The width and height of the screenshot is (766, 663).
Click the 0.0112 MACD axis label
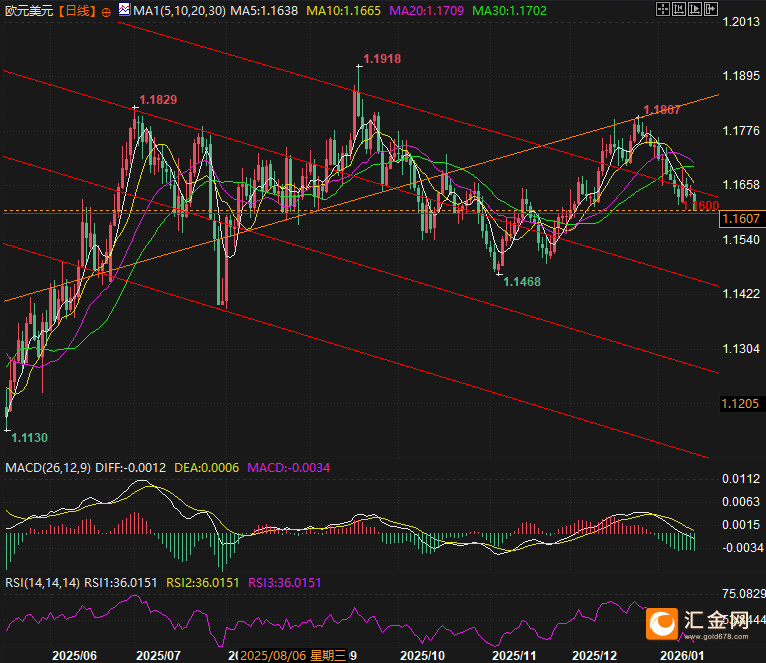741,479
